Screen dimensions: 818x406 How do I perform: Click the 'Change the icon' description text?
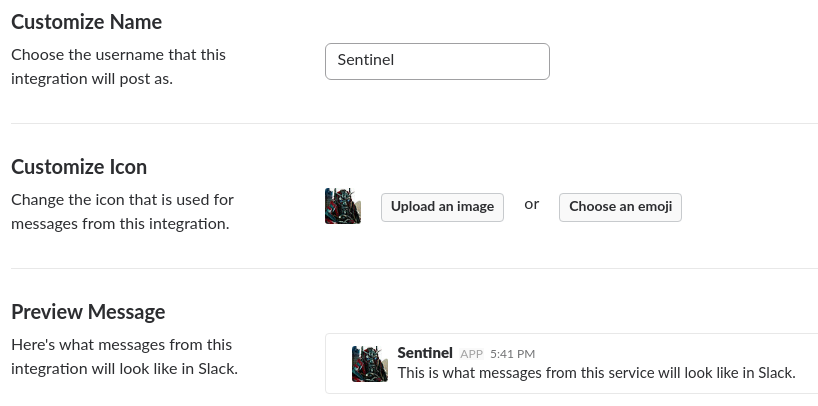pos(123,212)
